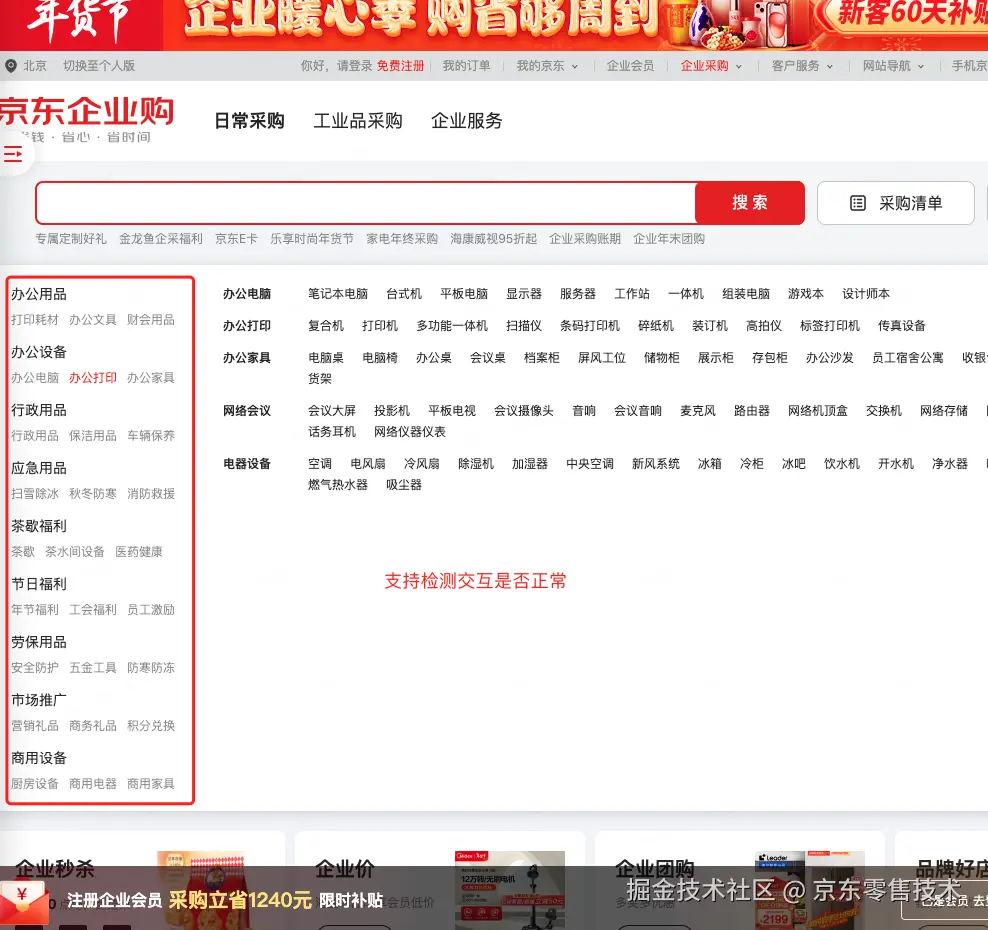The image size is (988, 930).
Task: Click 你好，请登录 link
Action: [x=336, y=66]
